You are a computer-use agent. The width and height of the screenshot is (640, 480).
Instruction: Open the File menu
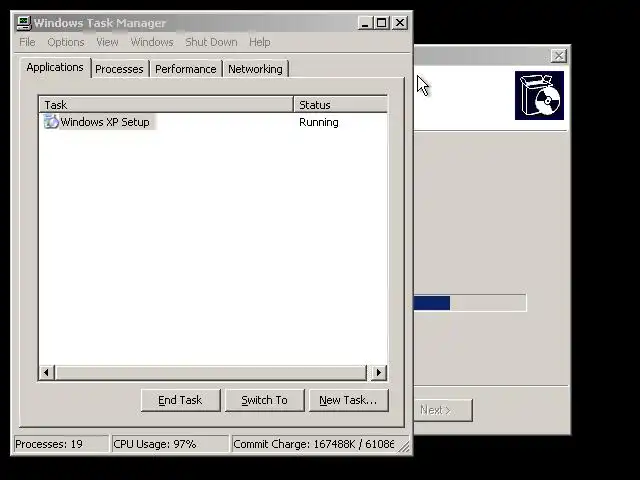27,42
